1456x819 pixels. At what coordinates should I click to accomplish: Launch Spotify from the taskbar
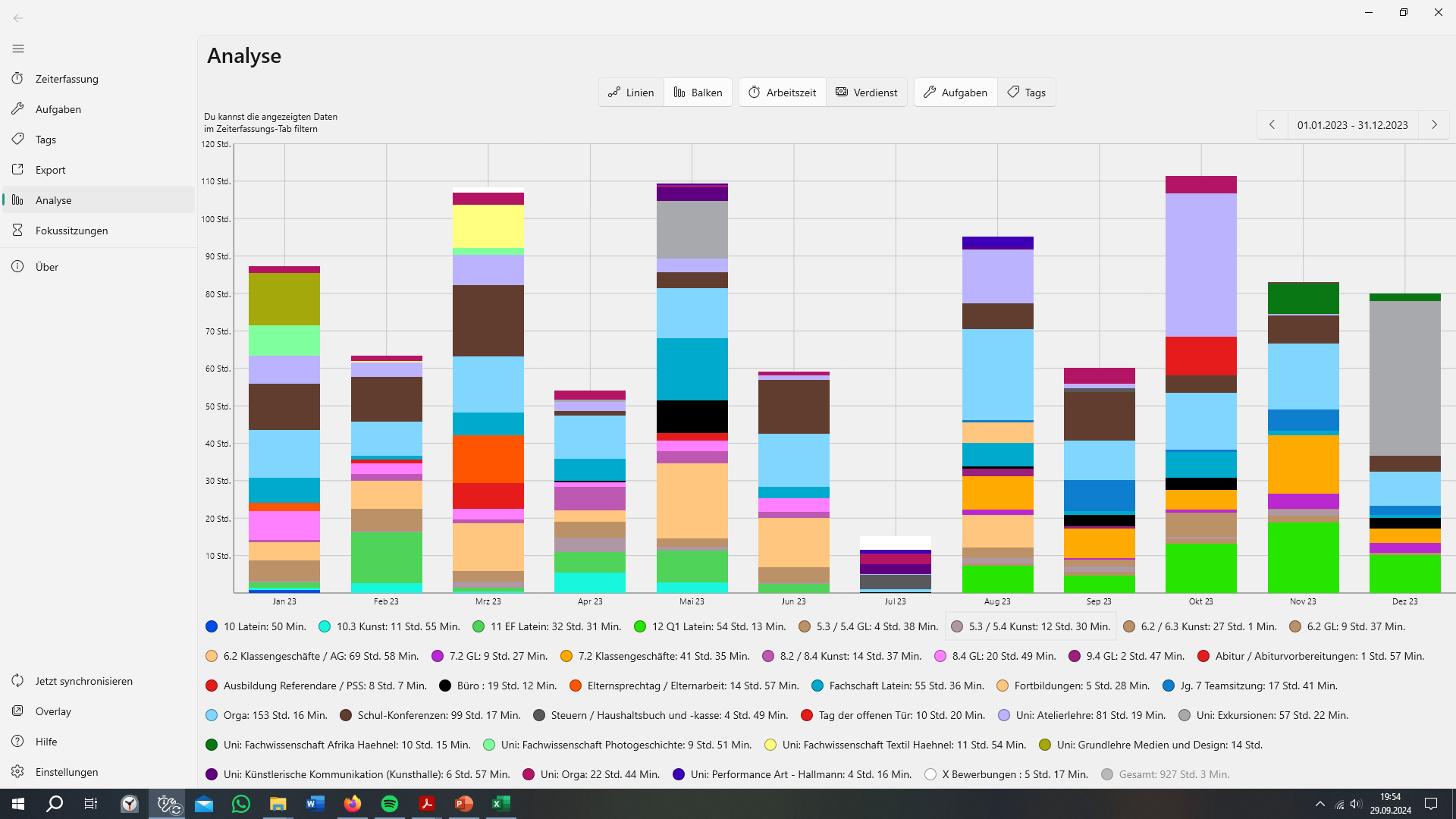[x=390, y=804]
